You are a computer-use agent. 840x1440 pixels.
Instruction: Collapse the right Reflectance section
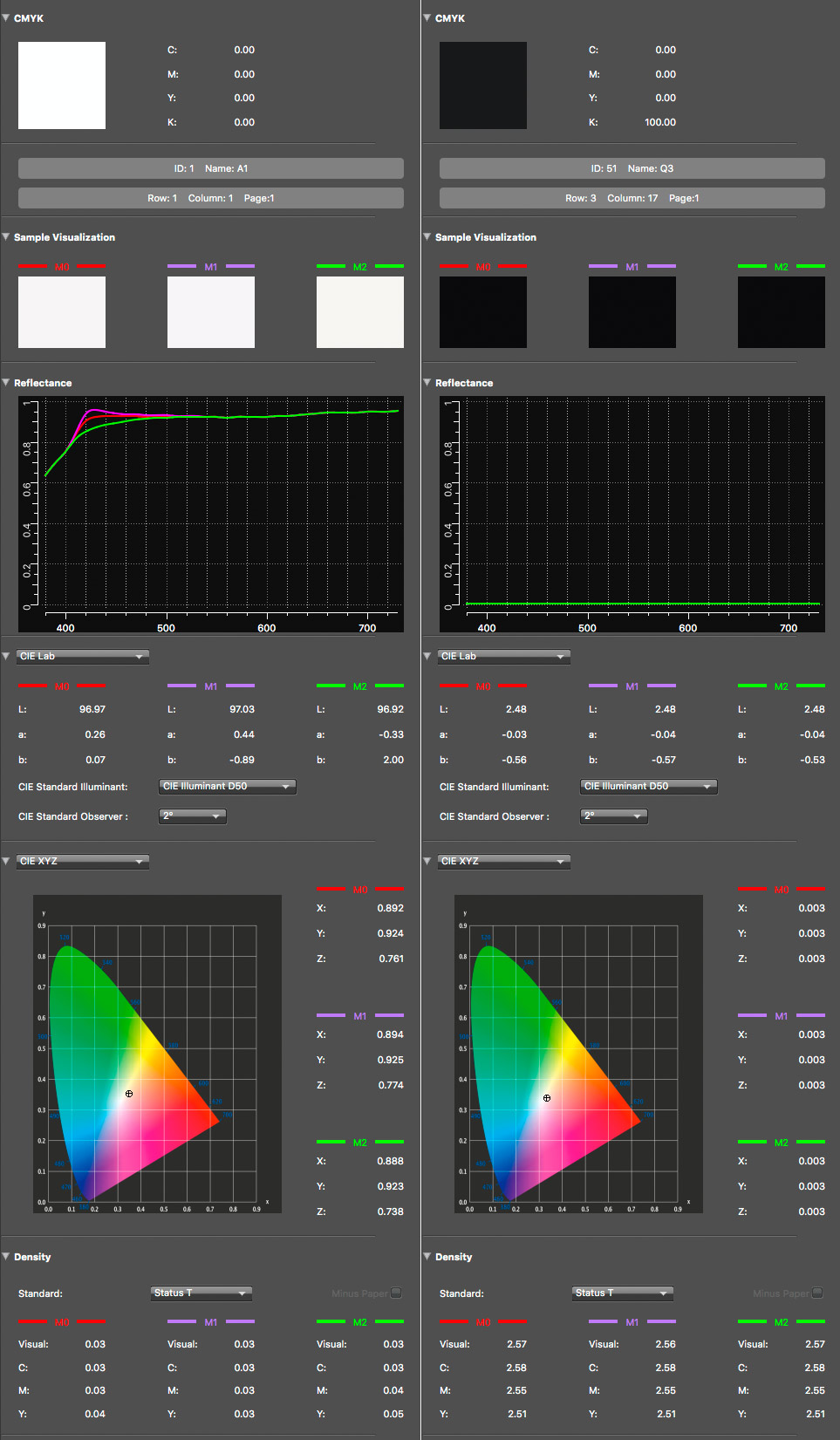[427, 382]
